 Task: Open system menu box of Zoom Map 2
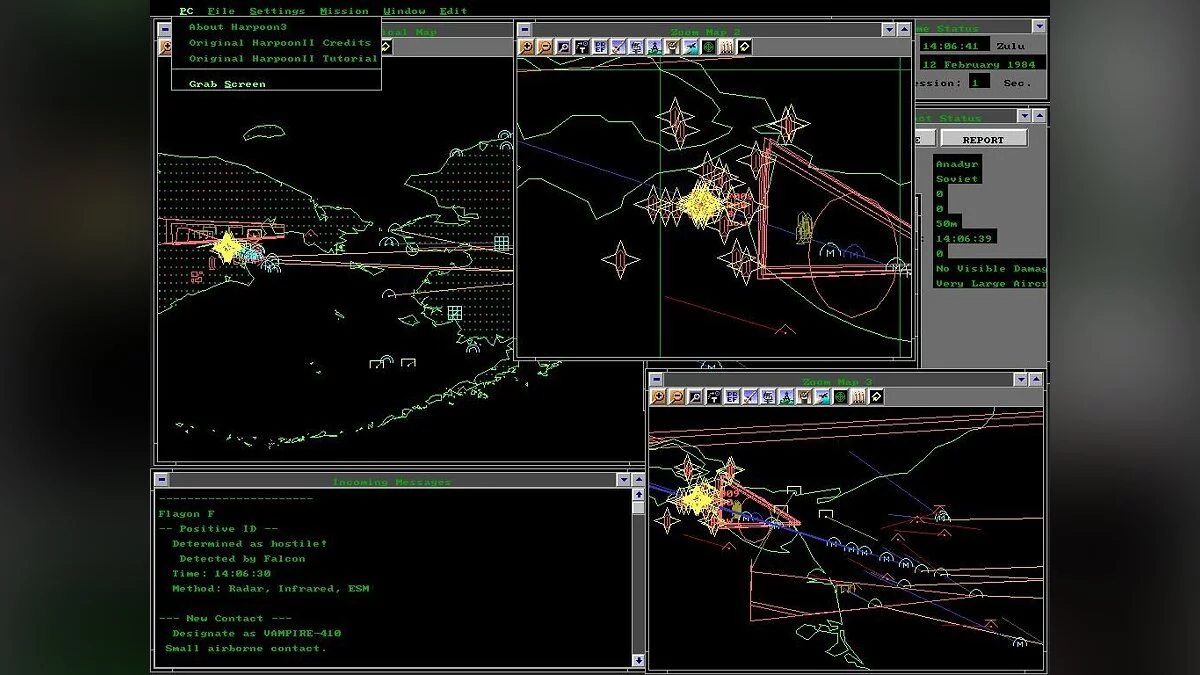click(524, 30)
